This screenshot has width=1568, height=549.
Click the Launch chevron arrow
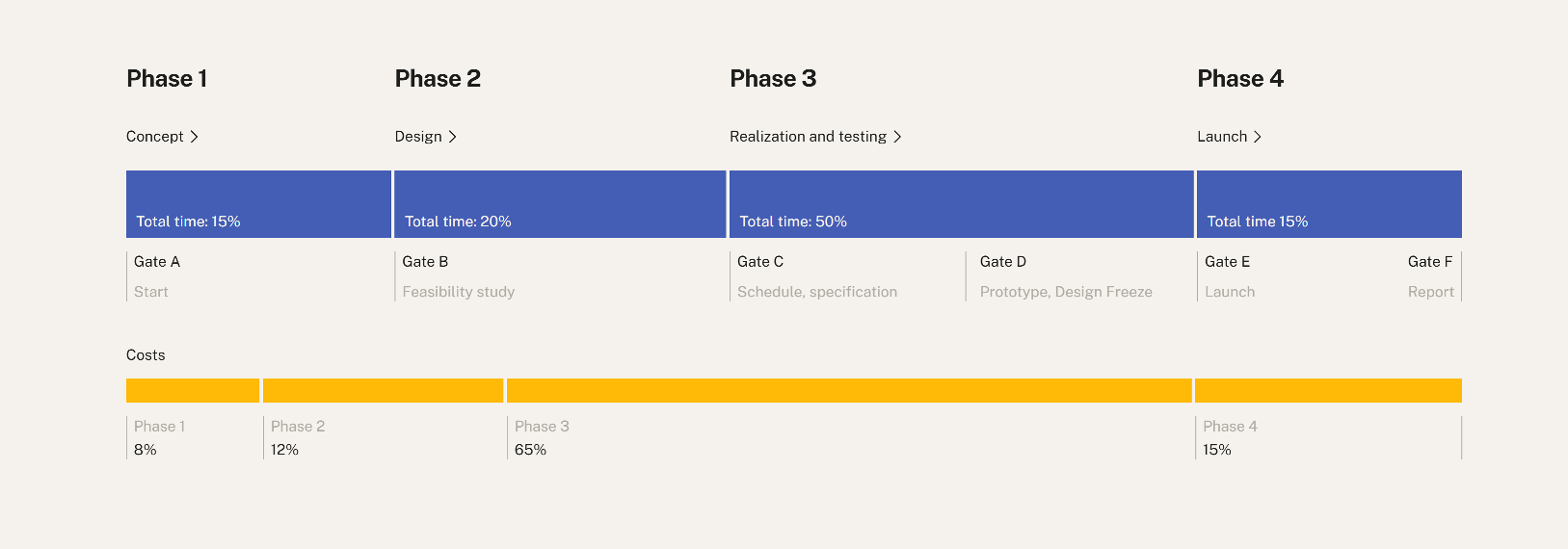(1257, 137)
